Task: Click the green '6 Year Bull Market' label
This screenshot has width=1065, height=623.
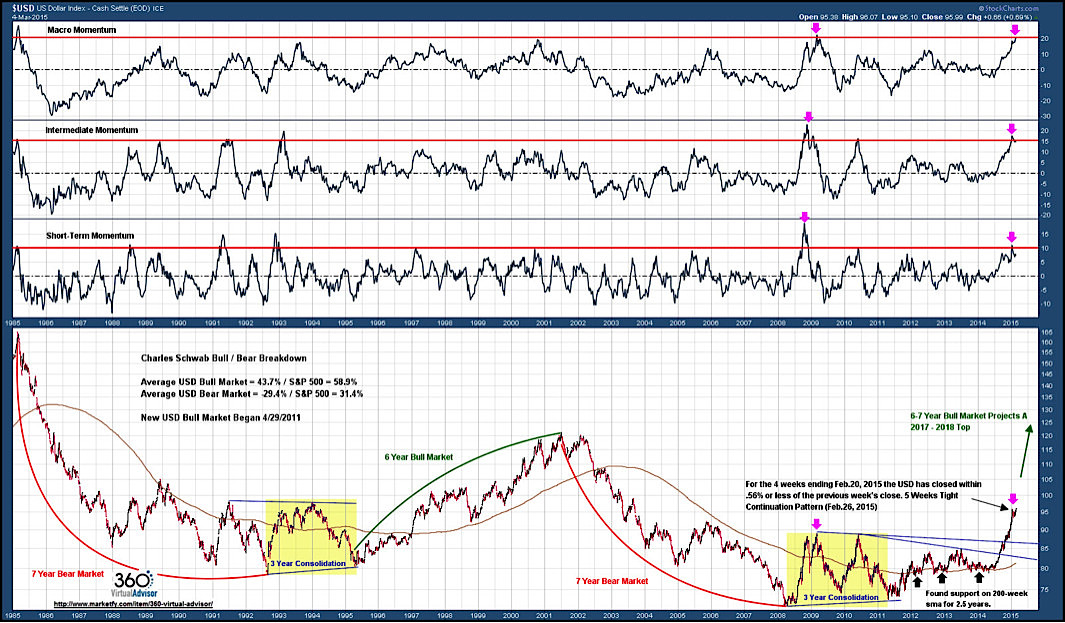Action: click(418, 457)
